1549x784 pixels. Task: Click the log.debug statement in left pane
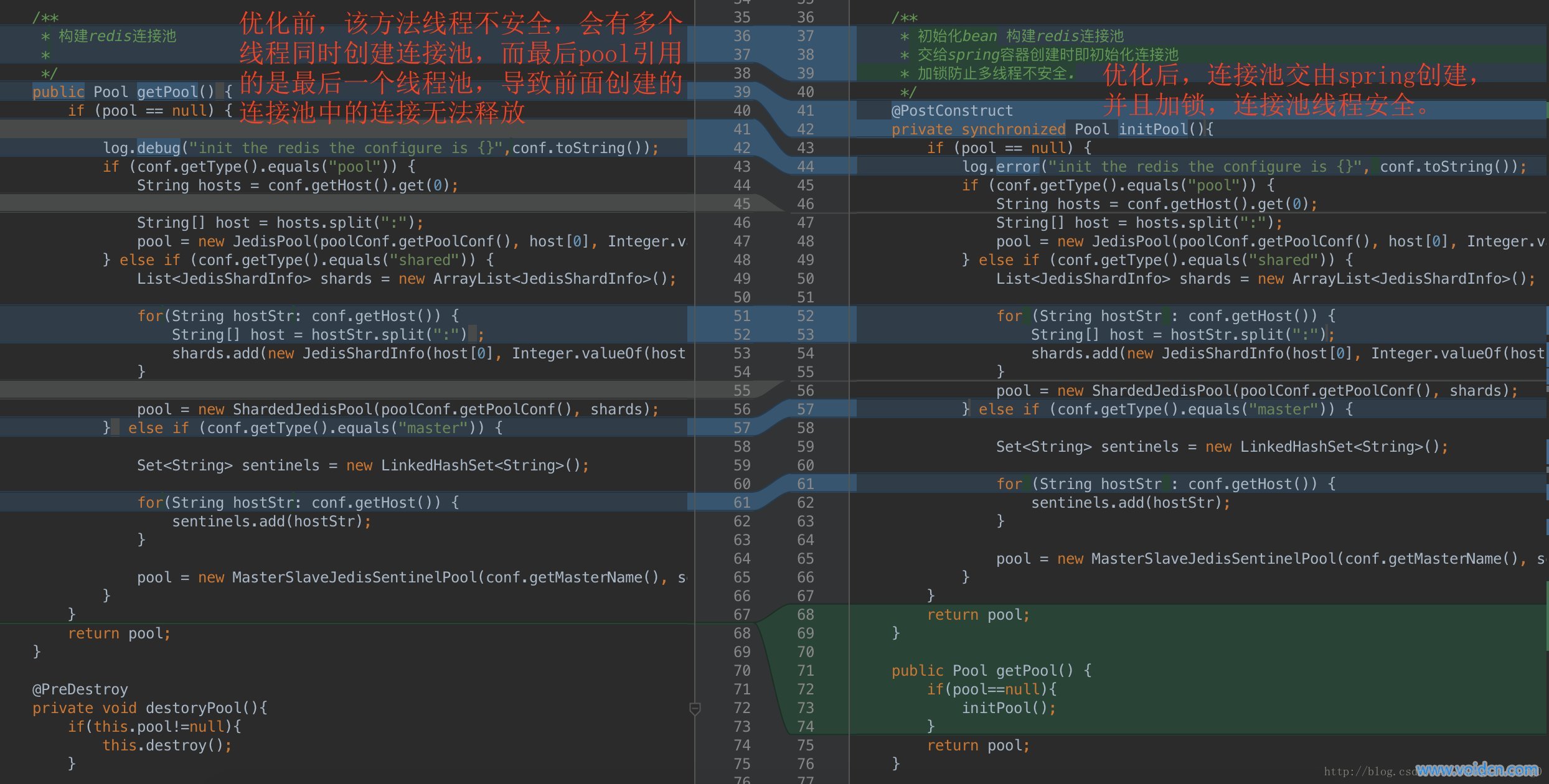pos(381,148)
